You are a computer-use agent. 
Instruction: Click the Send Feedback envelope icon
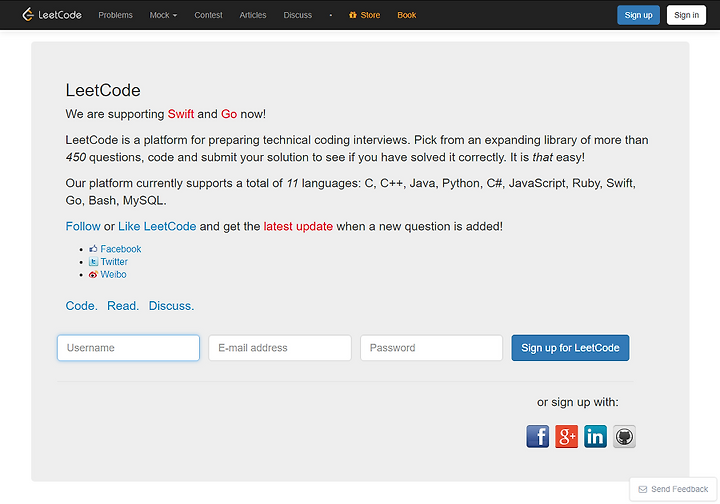click(643, 489)
